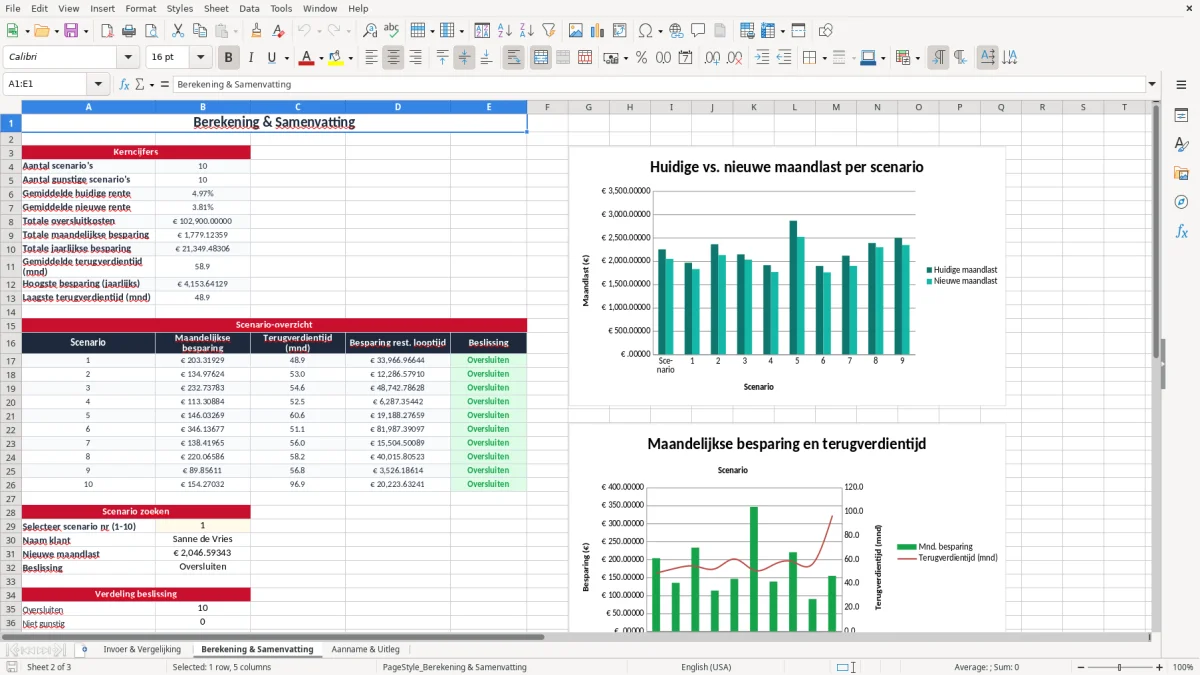This screenshot has width=1200, height=675.
Task: Open the Conditional Formatting dropdown arrow
Action: (918, 58)
